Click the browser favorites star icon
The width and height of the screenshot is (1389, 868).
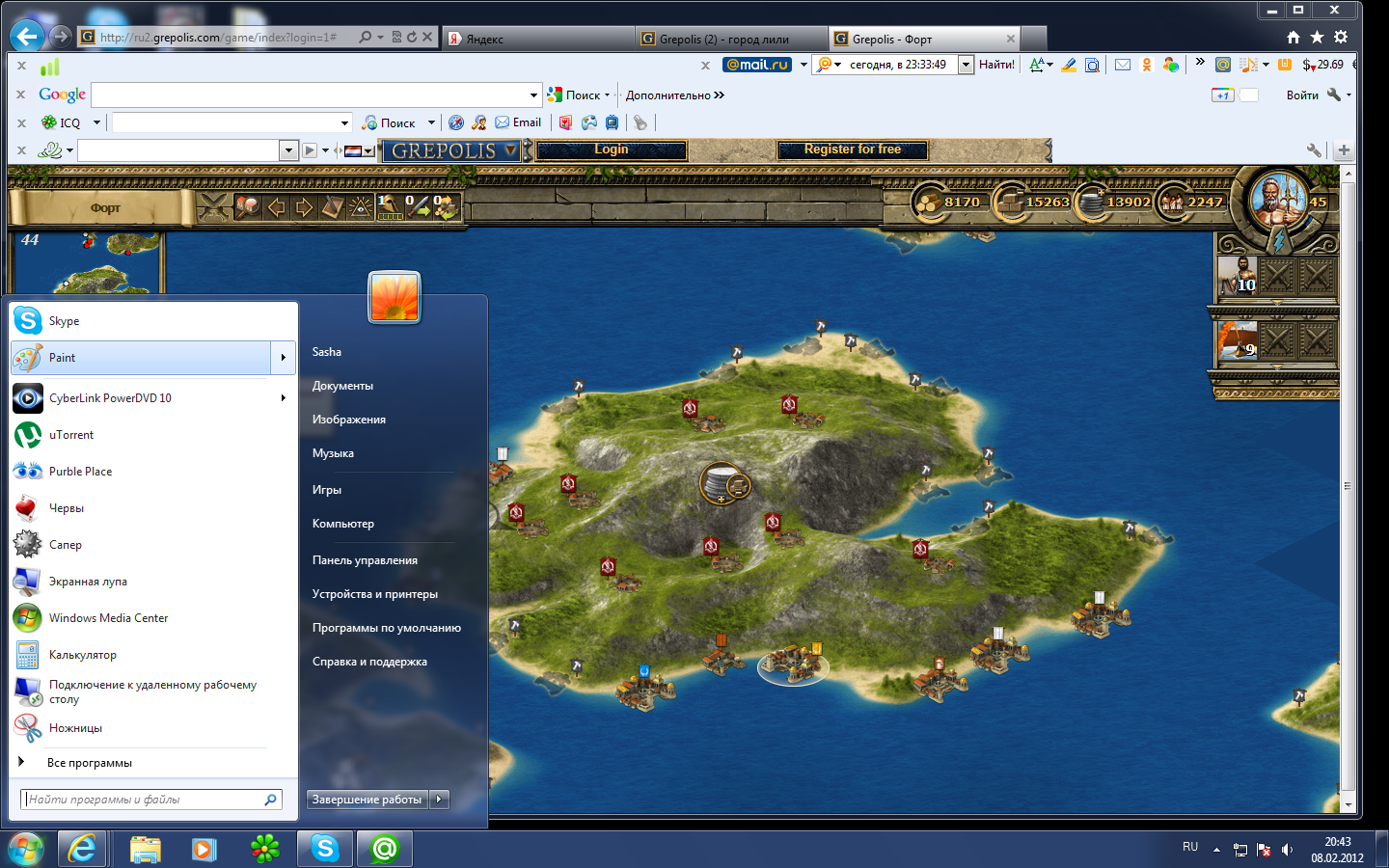[x=1317, y=37]
